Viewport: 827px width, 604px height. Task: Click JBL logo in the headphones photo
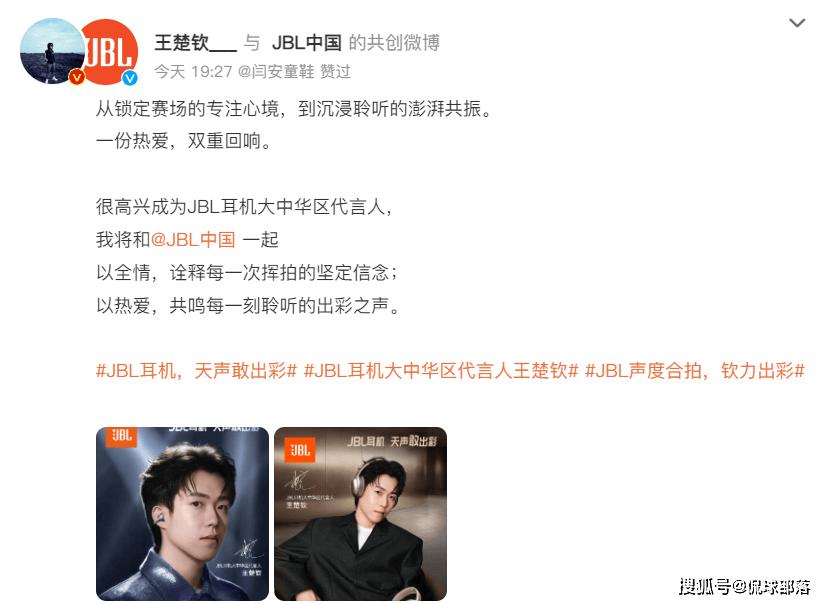(x=300, y=450)
